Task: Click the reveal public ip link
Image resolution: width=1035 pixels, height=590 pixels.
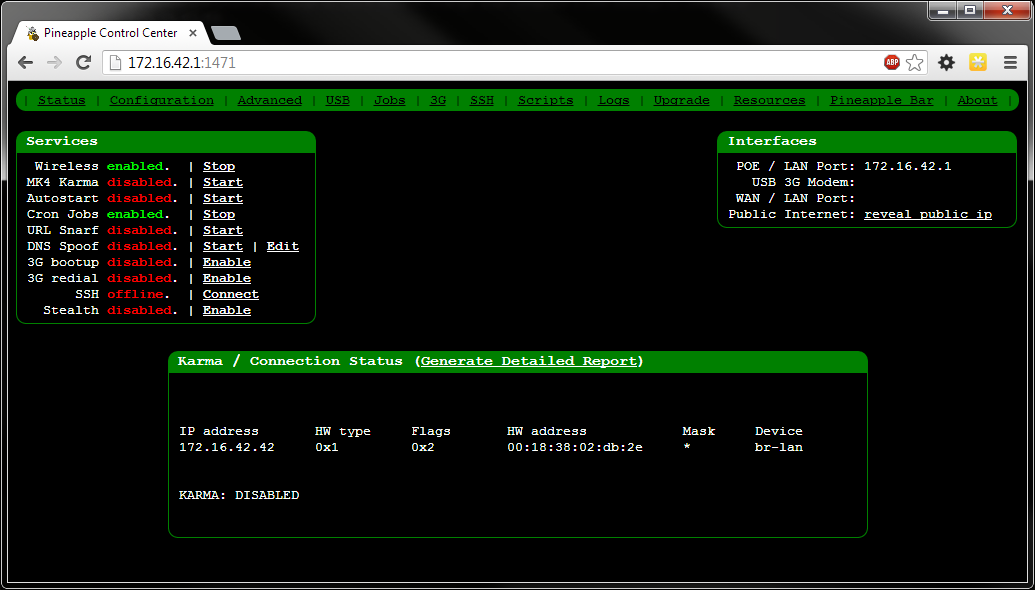Action: click(x=927, y=214)
